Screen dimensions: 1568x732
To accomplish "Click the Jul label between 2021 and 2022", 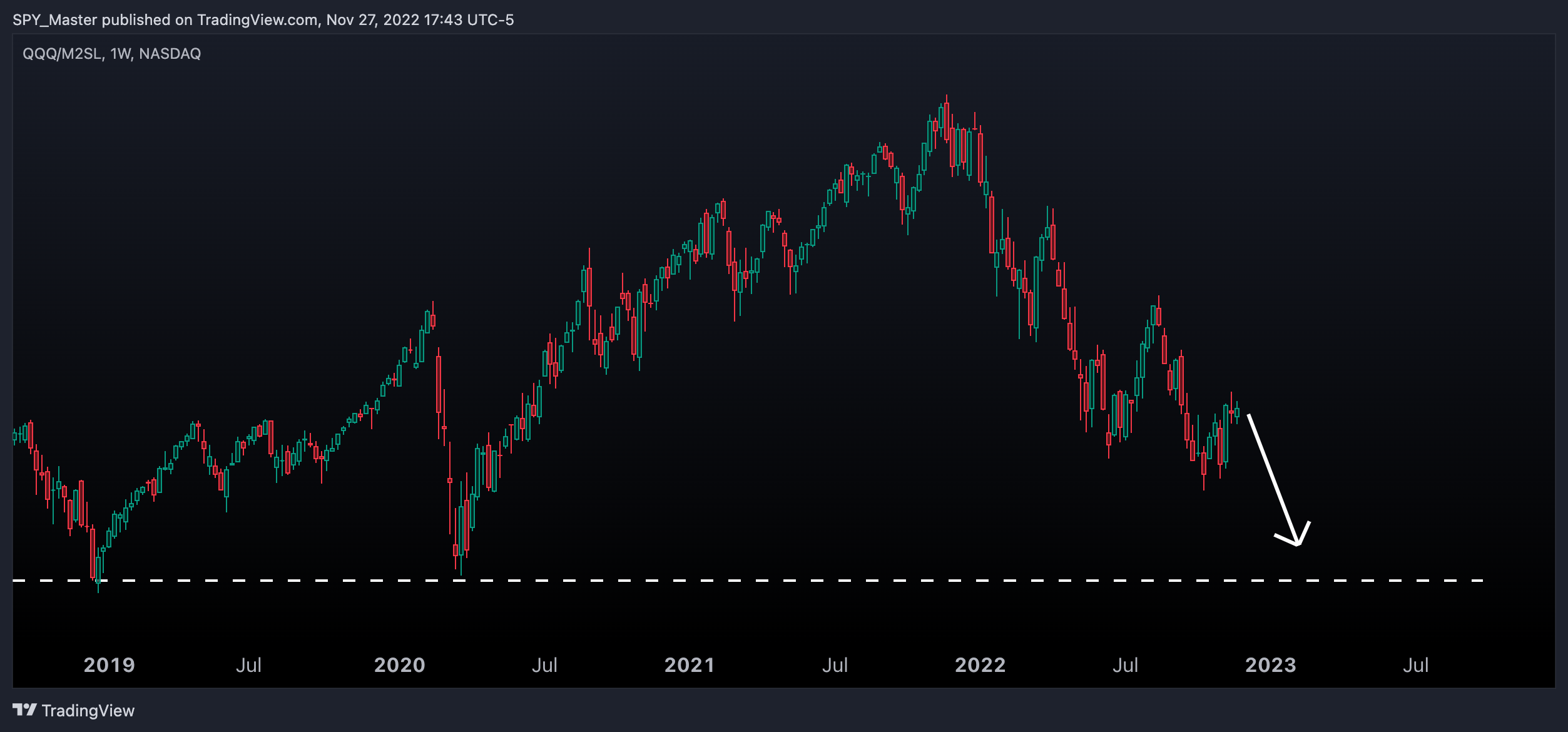I will (835, 665).
